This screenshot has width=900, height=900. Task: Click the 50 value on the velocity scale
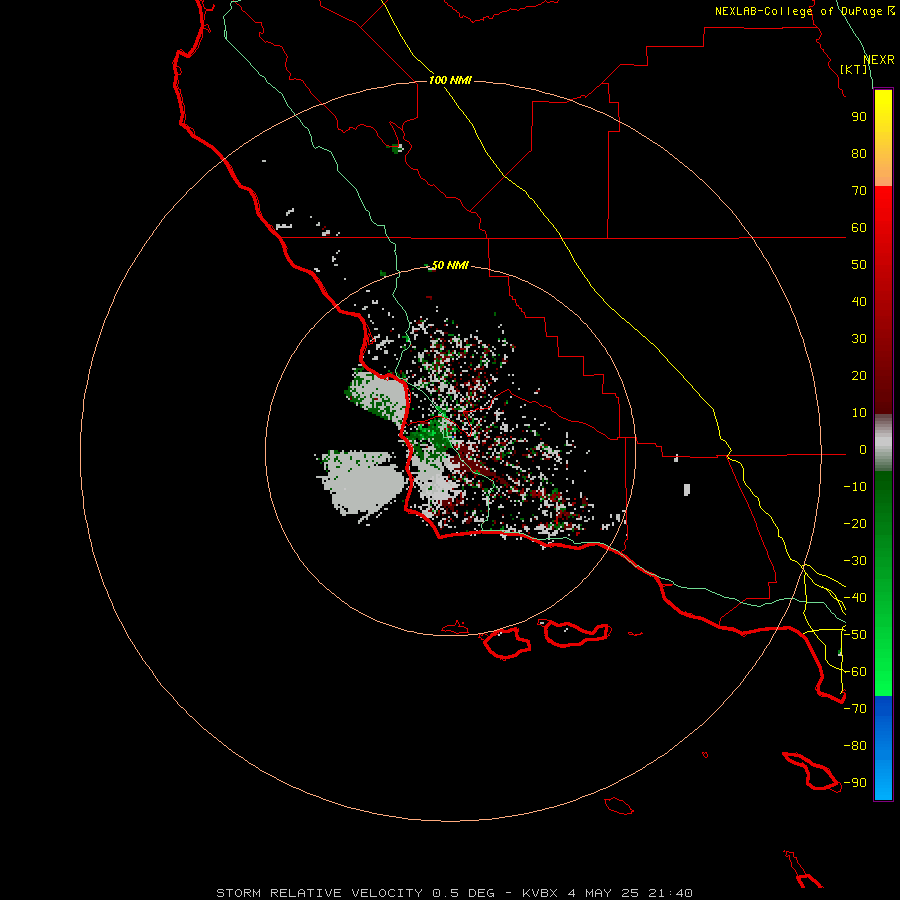tap(859, 265)
